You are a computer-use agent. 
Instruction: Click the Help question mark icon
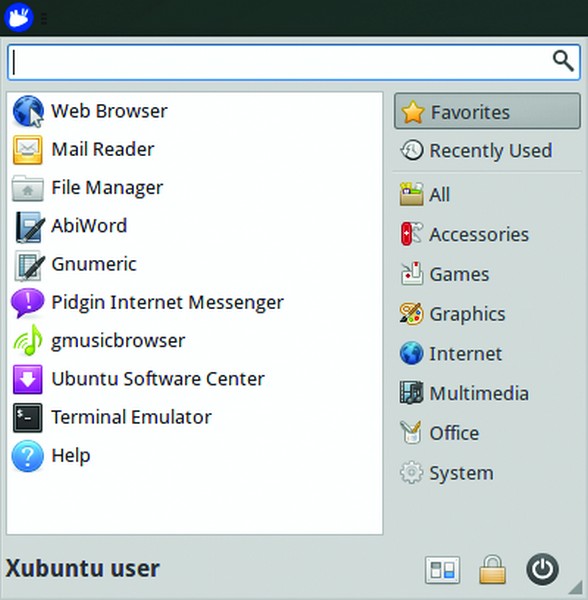28,456
